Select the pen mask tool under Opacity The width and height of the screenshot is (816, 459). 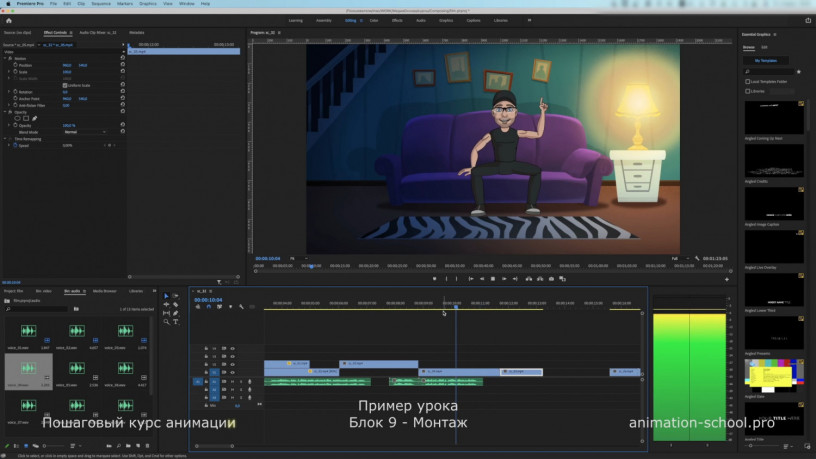[32, 117]
